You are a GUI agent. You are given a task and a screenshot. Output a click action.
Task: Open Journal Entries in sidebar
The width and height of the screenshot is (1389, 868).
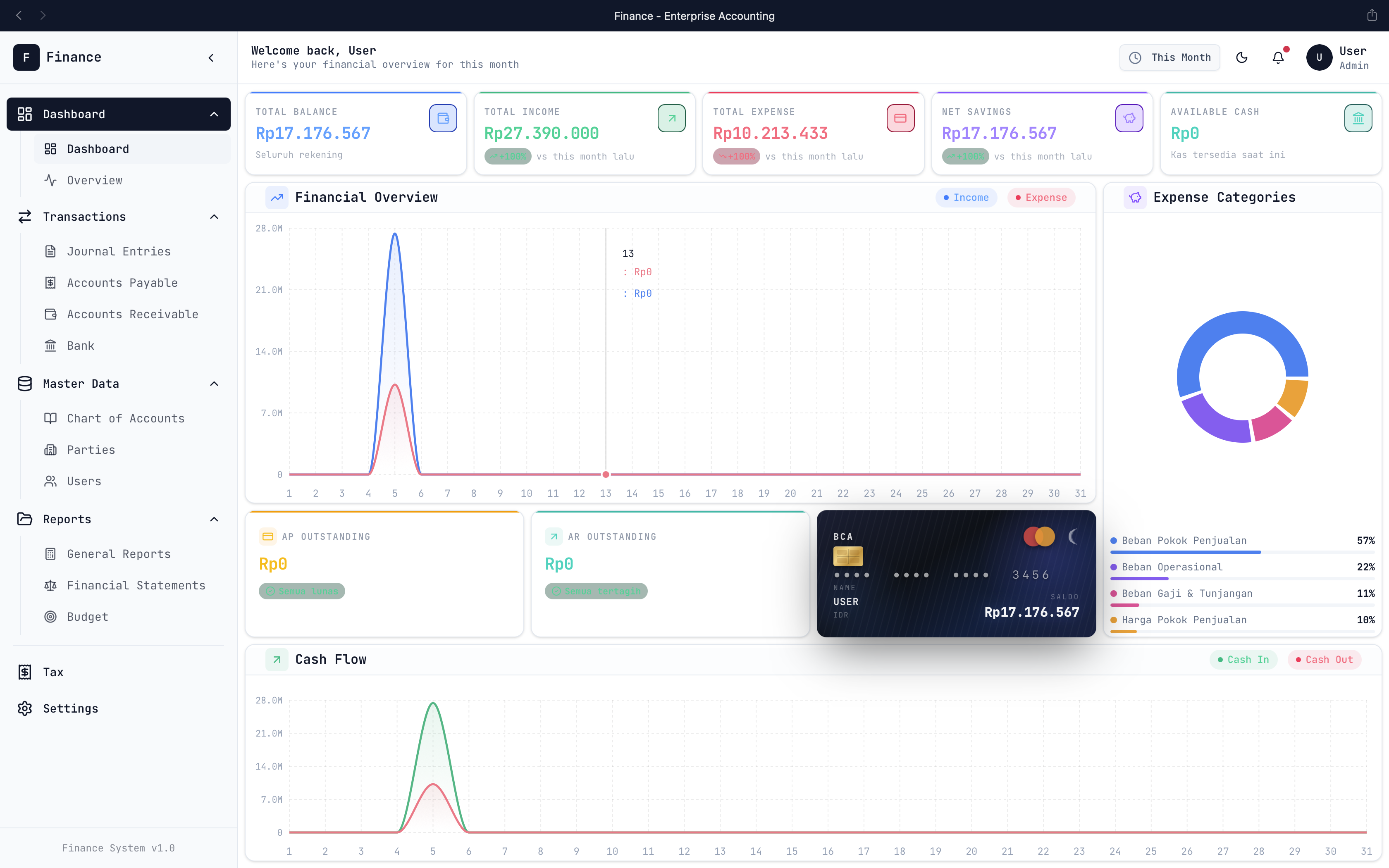pos(119,251)
